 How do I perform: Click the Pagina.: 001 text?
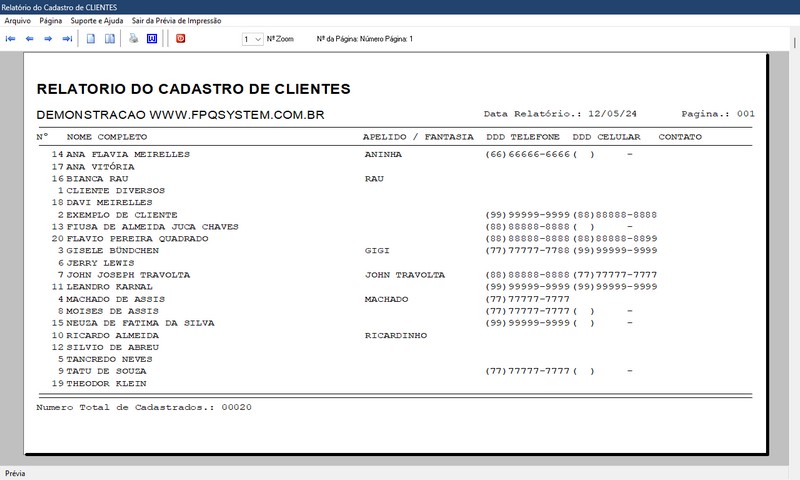[718, 114]
